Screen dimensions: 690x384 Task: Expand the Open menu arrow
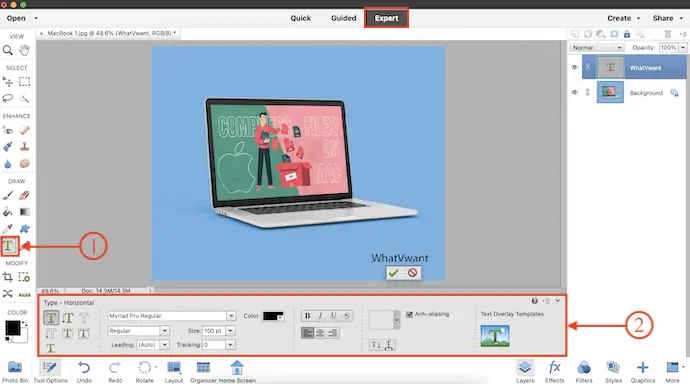[x=36, y=18]
